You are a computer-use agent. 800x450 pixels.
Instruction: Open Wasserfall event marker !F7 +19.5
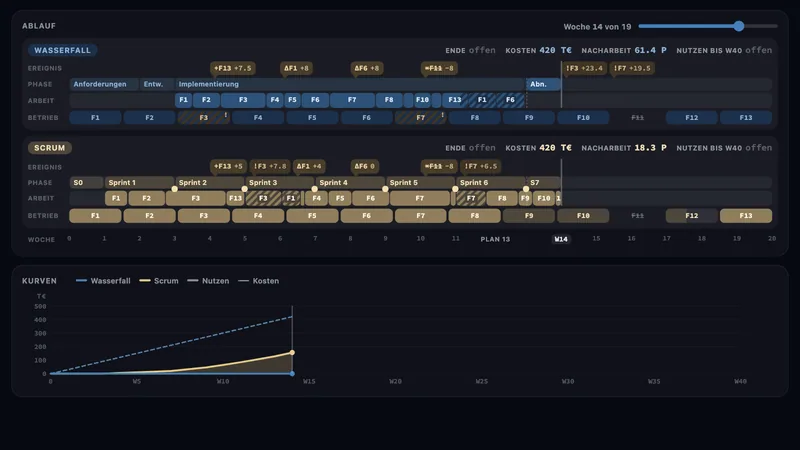[632, 68]
